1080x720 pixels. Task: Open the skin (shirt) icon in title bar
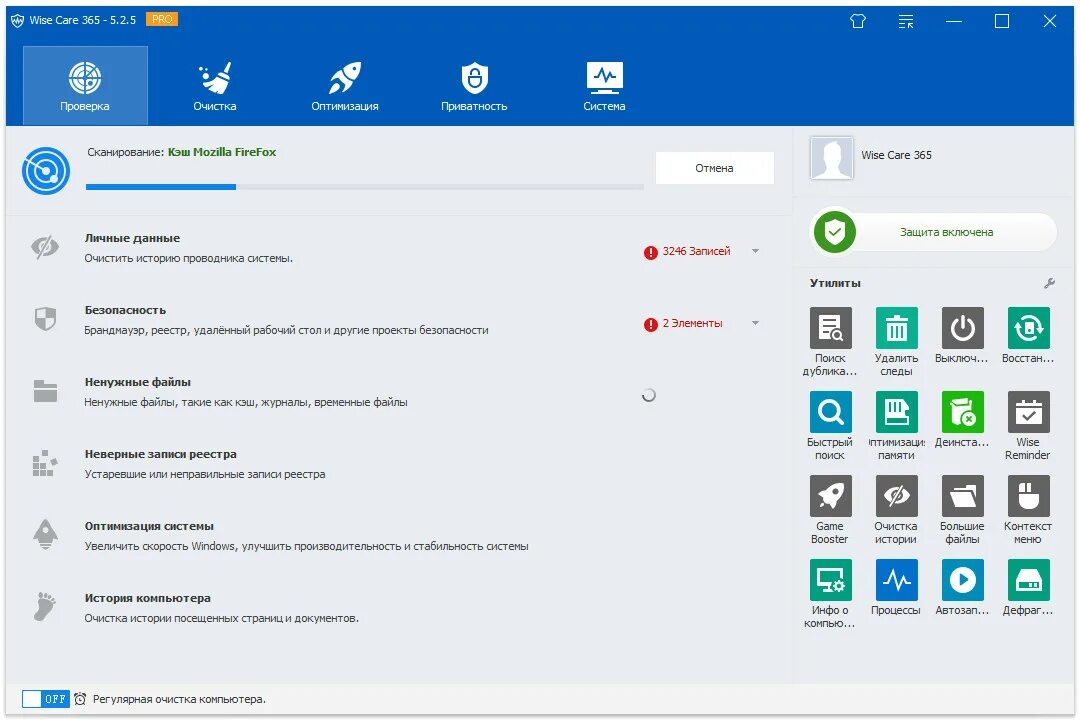click(x=858, y=21)
